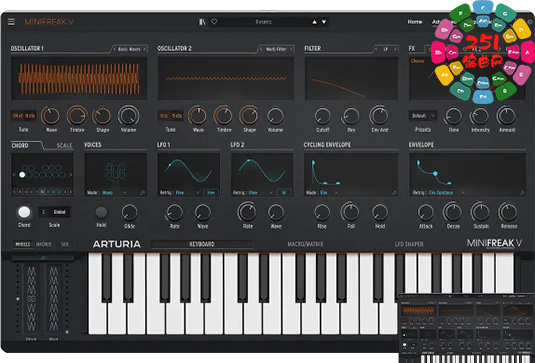Toggle LFO 1 Free sync button
This screenshot has height=363, width=535.
[211, 193]
